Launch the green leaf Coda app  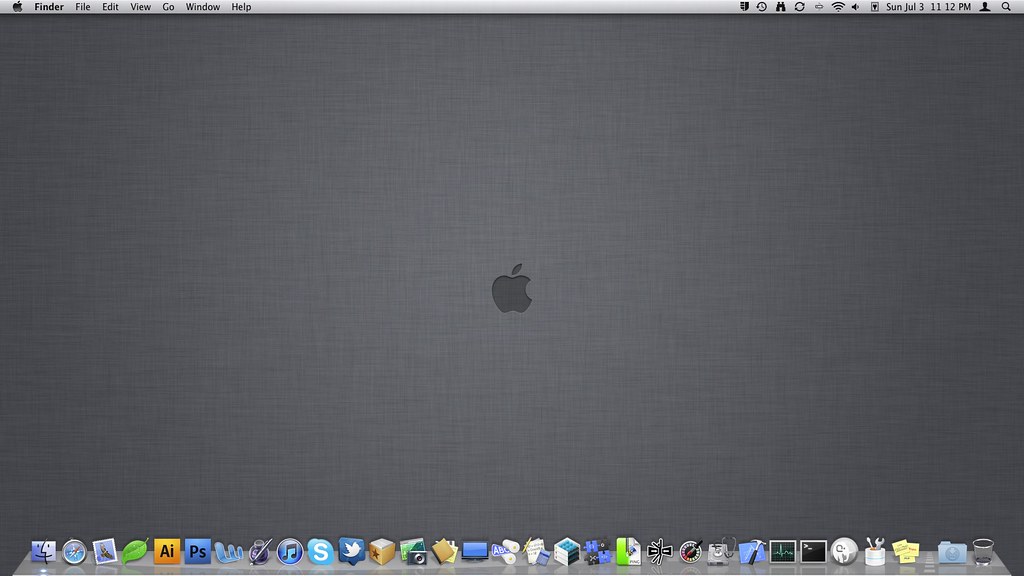tap(135, 552)
